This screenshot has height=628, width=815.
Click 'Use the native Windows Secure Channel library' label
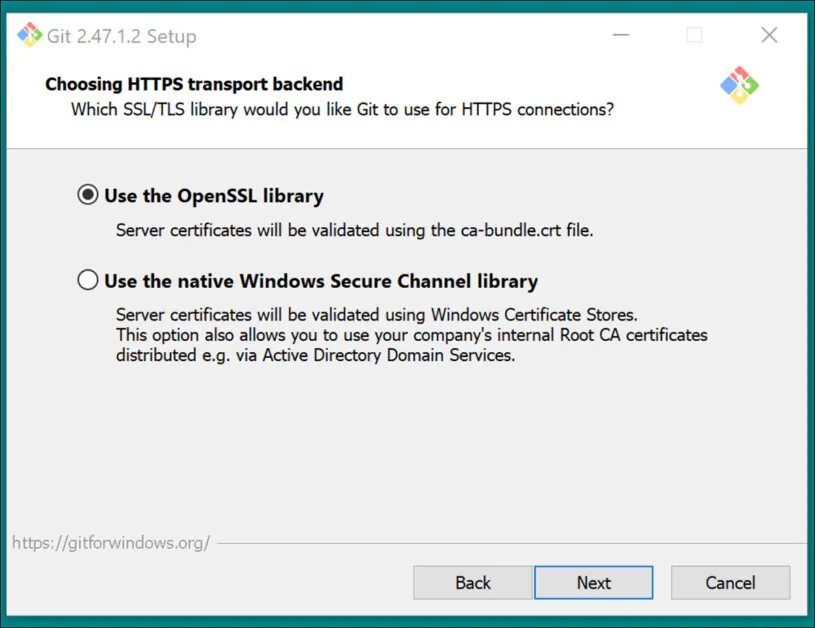click(x=321, y=281)
